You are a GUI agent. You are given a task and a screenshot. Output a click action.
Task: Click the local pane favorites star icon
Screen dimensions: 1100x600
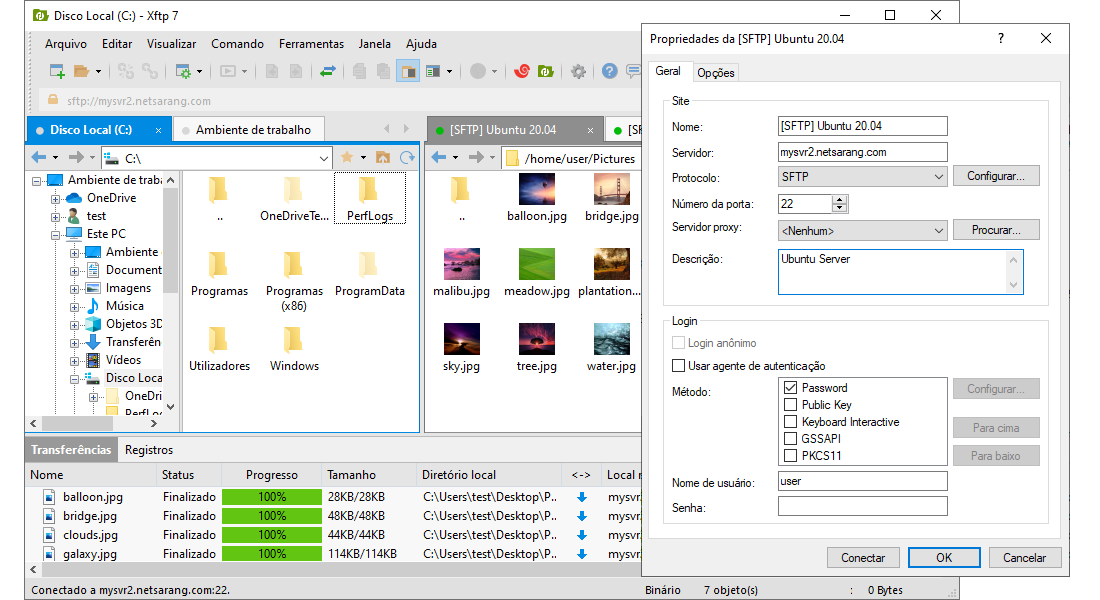(347, 158)
